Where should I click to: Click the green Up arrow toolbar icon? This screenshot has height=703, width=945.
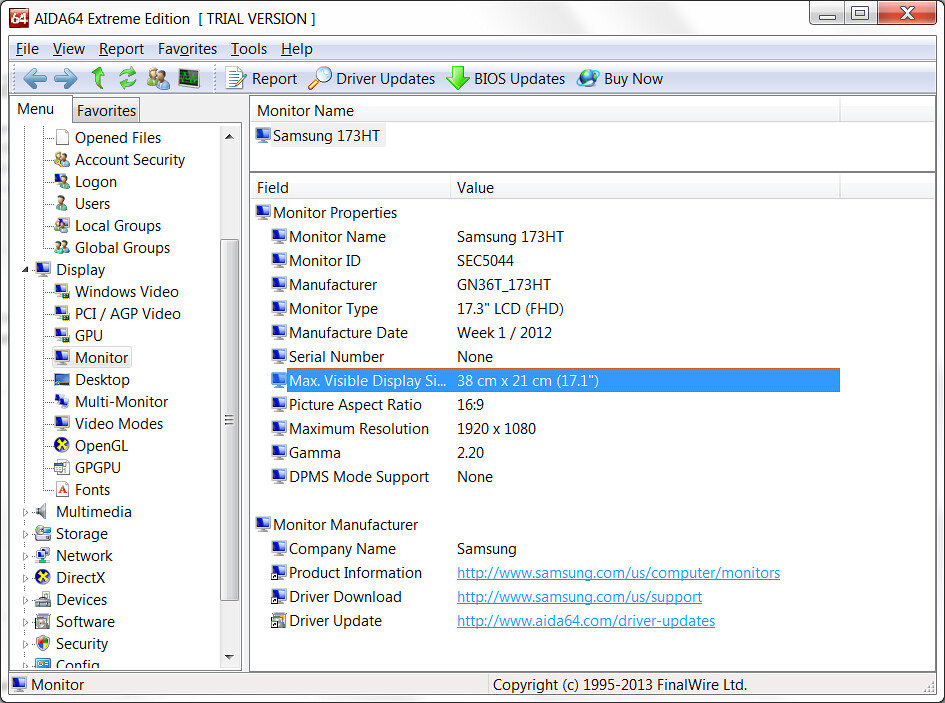[x=98, y=78]
